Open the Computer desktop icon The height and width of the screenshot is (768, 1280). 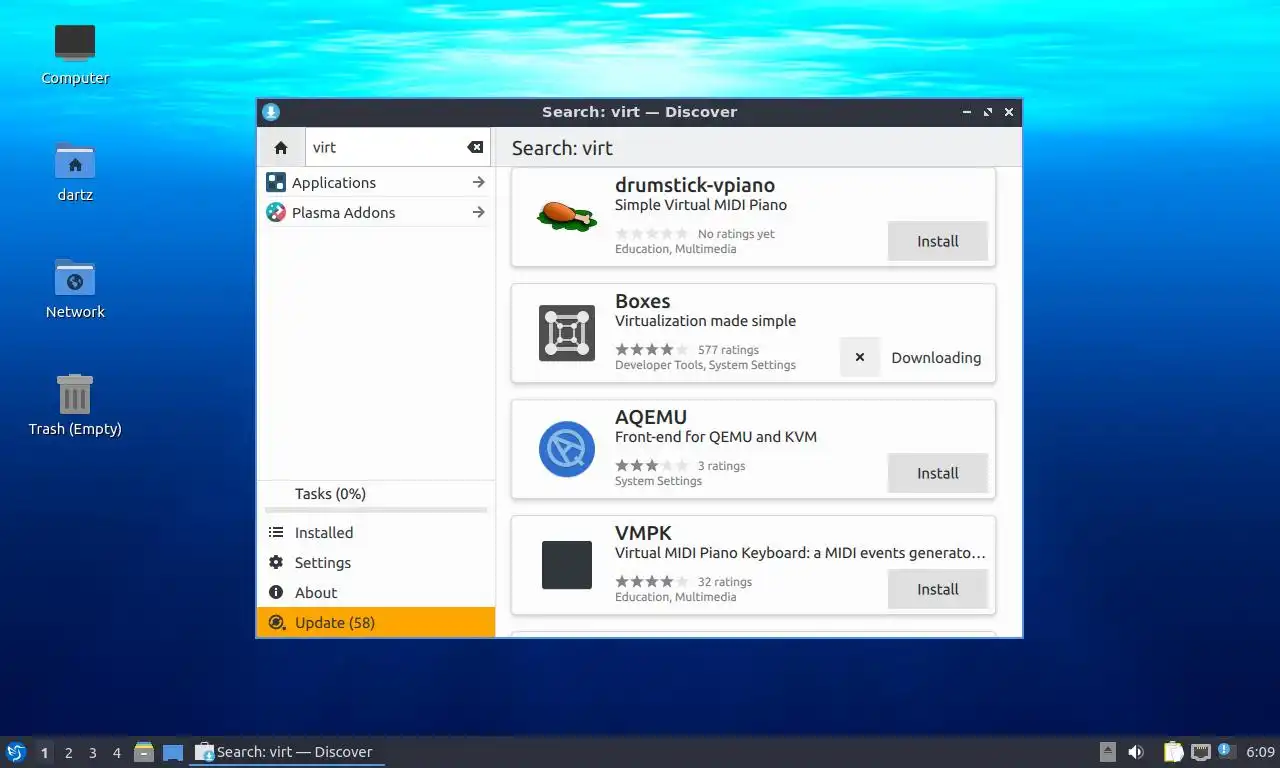[75, 53]
